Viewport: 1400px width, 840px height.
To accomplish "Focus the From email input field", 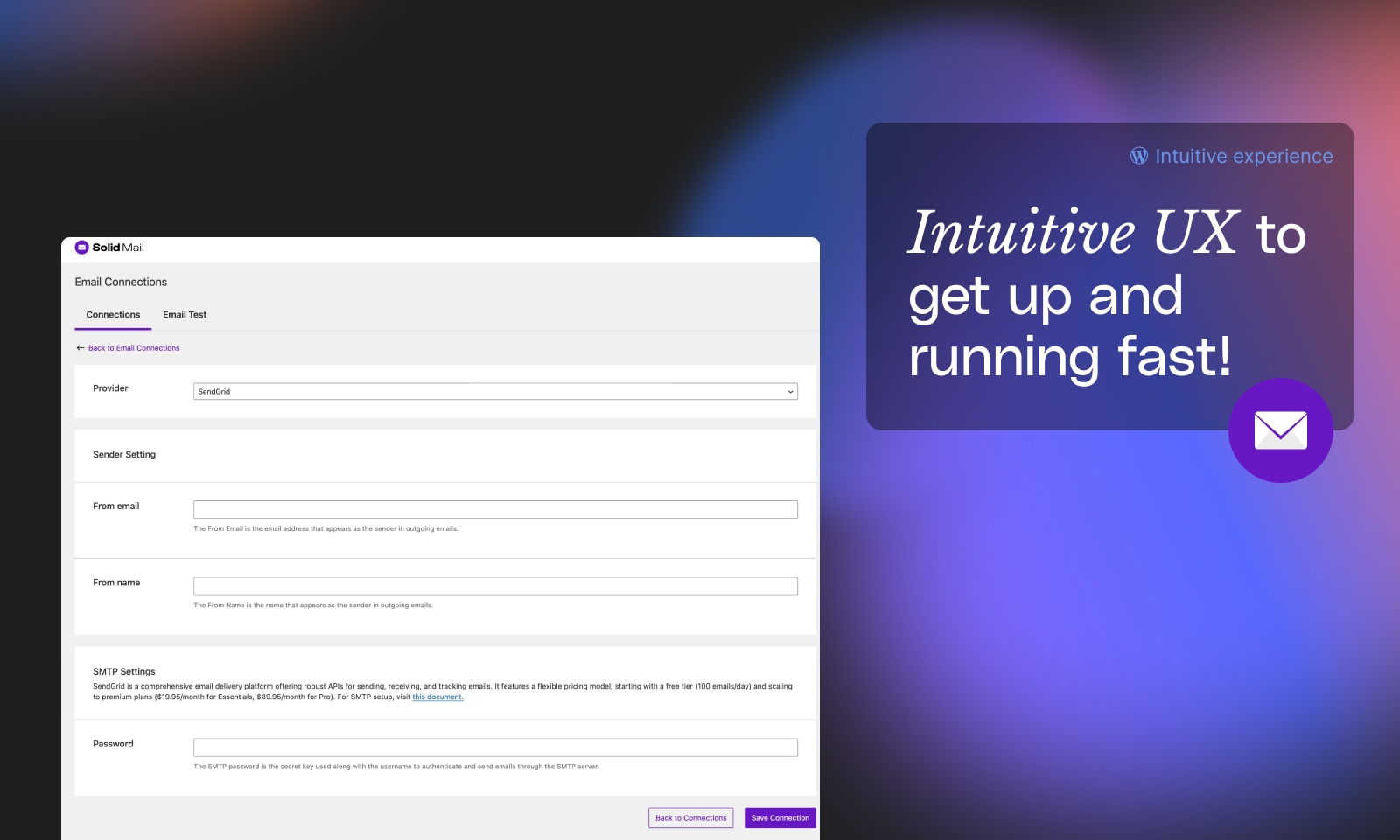I will point(495,509).
